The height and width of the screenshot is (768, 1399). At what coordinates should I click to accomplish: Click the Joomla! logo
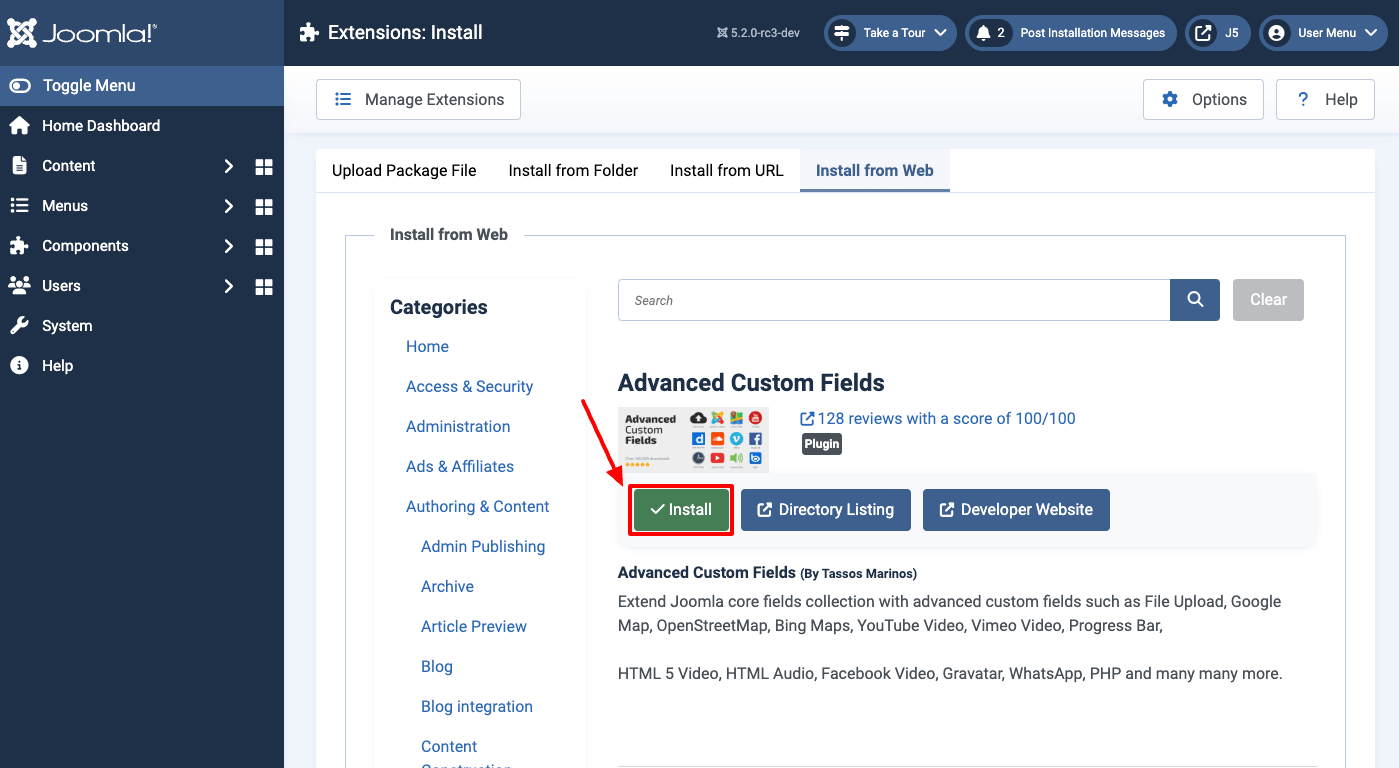[82, 33]
